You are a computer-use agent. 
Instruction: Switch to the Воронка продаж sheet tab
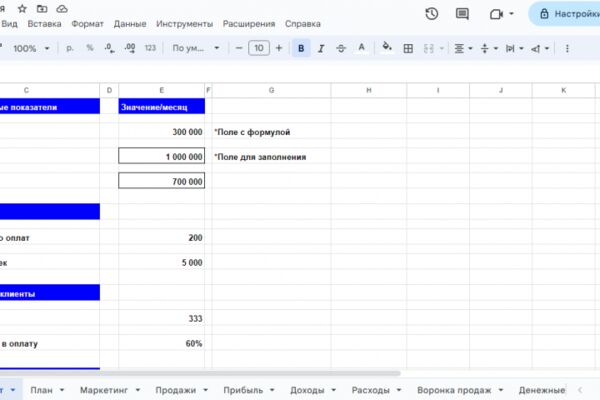pos(454,390)
